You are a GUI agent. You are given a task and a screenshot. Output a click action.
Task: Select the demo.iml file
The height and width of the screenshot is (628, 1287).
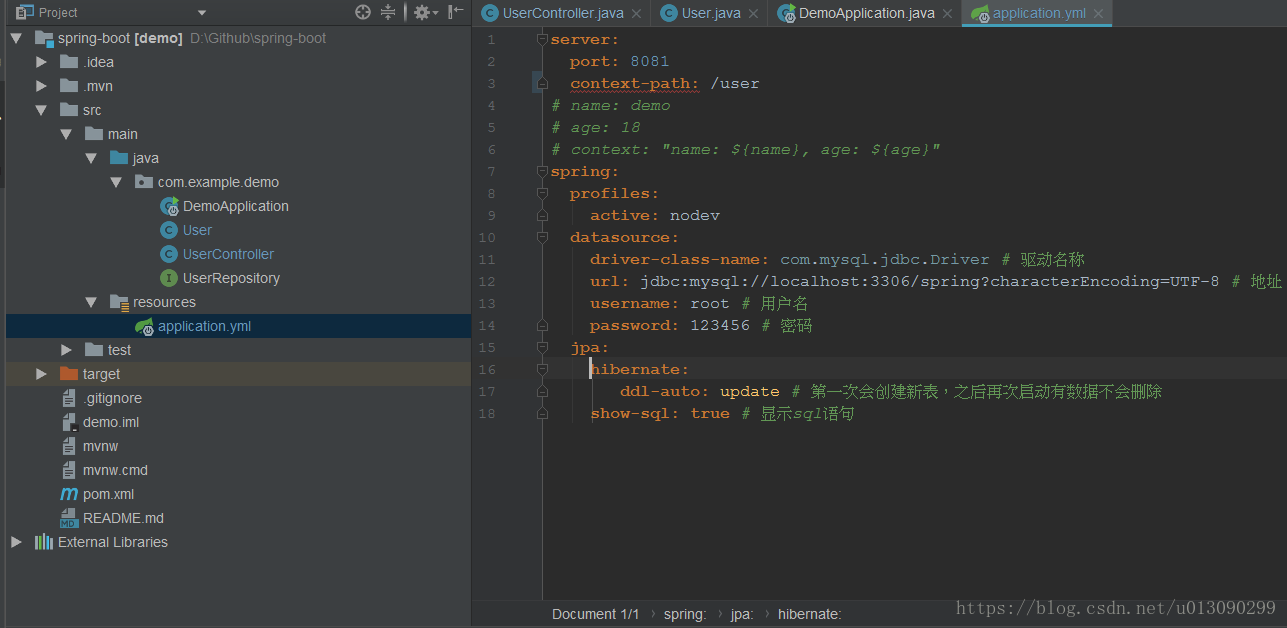tap(111, 422)
